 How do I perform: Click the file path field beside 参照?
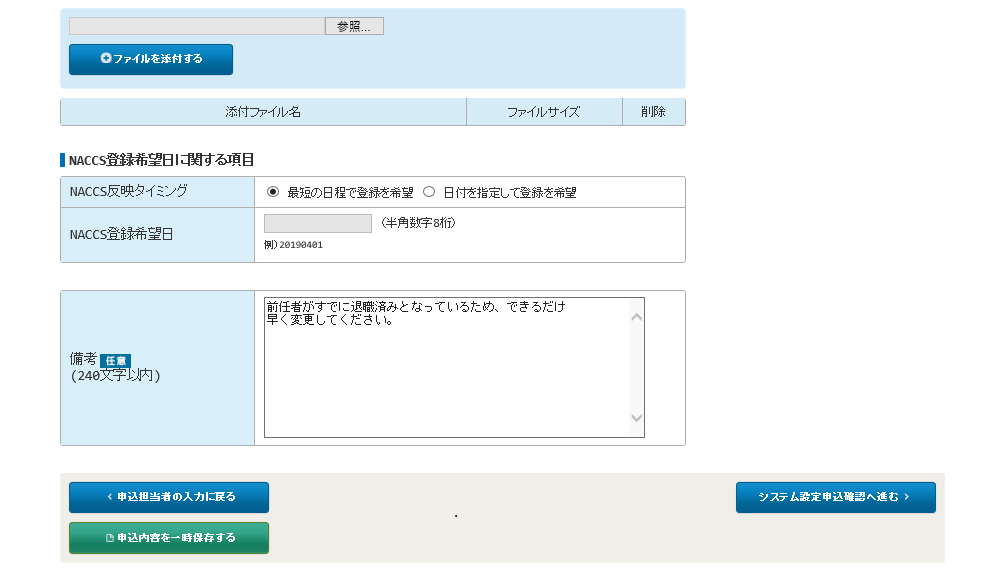click(x=197, y=26)
